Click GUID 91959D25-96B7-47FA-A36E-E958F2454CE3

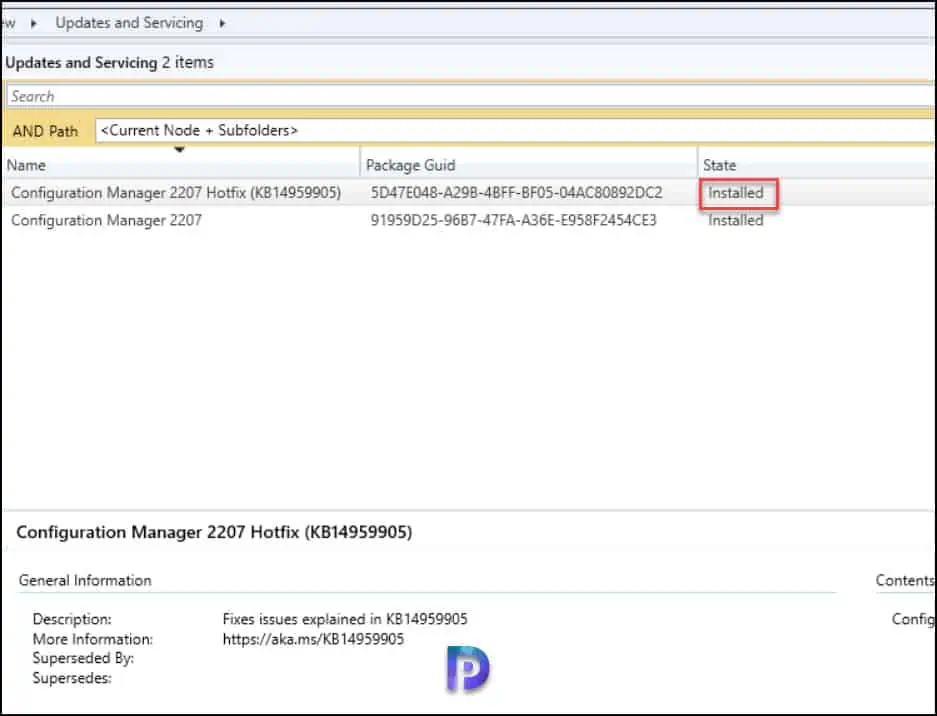513,220
